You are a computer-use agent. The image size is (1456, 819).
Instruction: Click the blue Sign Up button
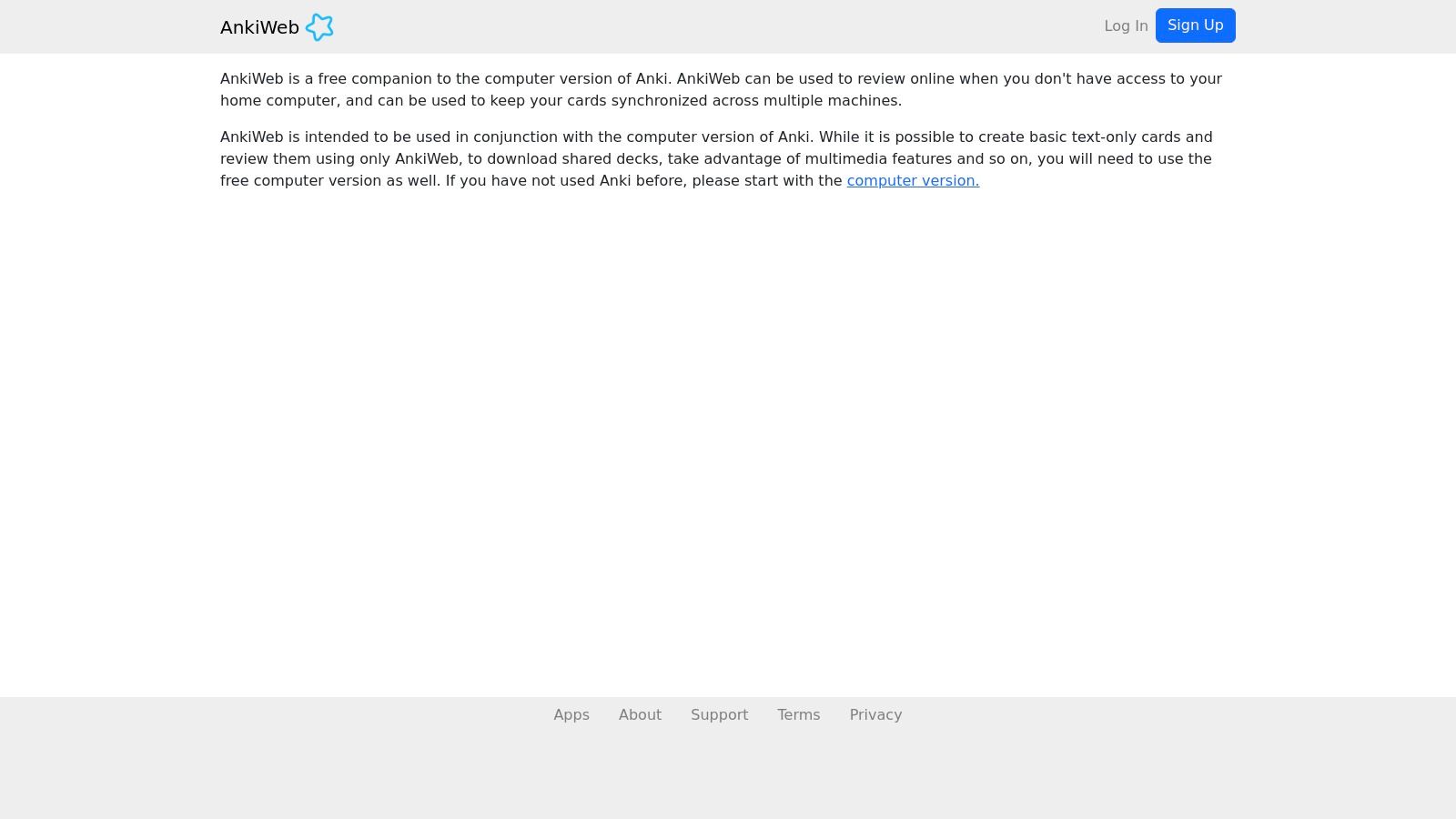(1195, 25)
